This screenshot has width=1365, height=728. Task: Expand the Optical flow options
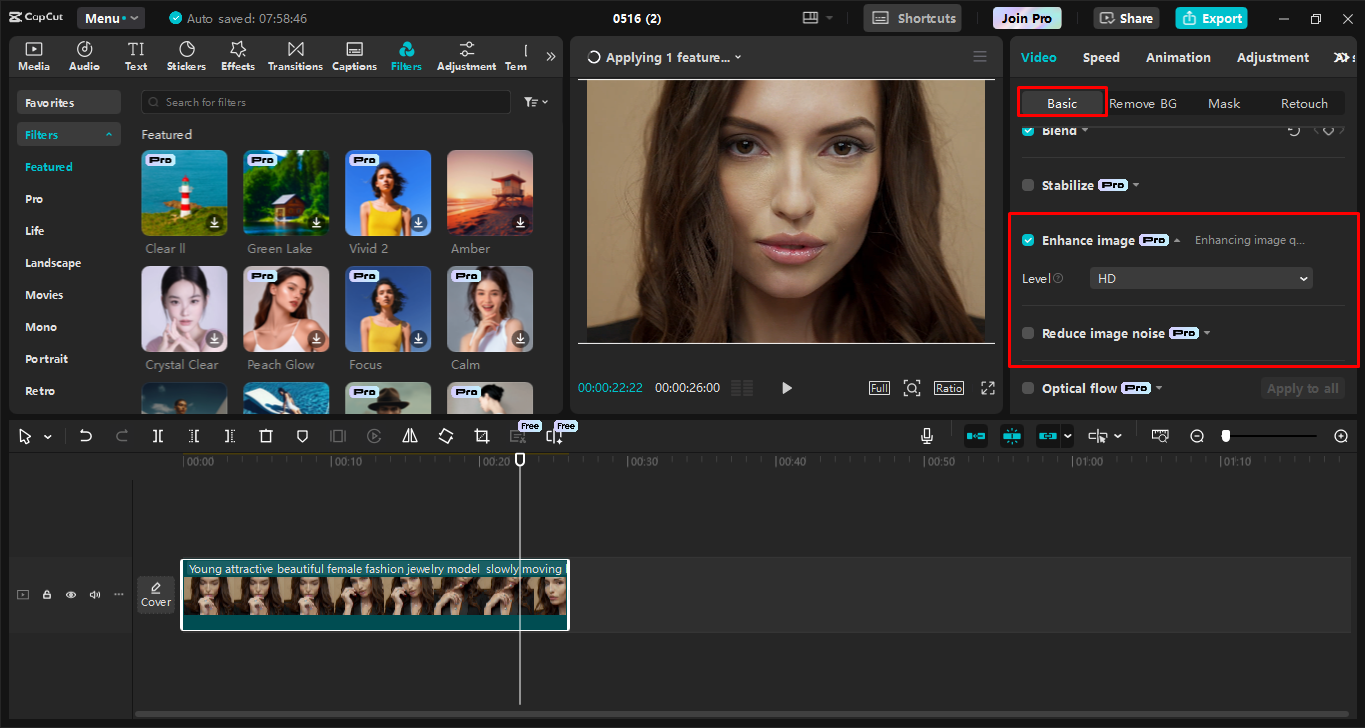click(x=1158, y=388)
